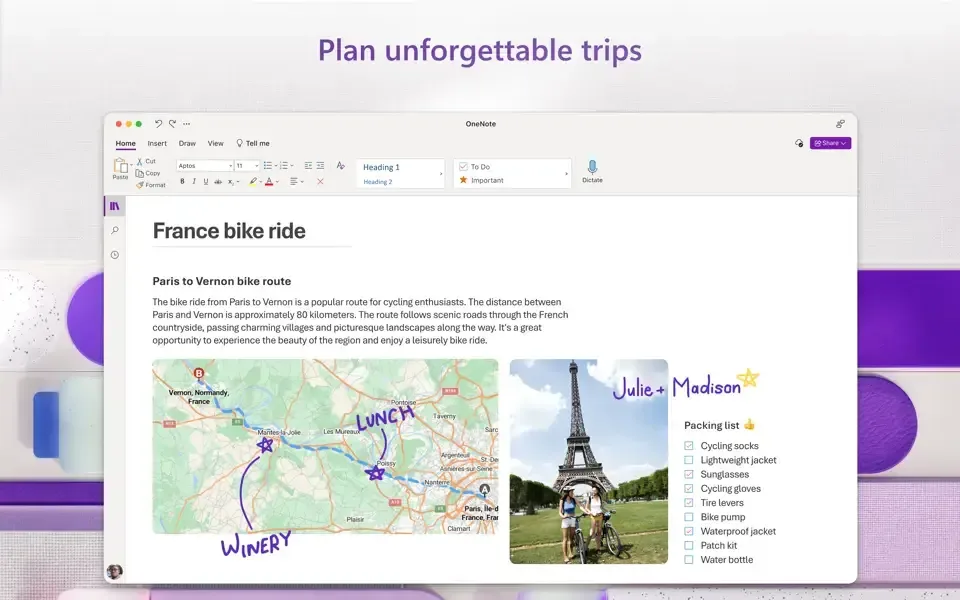Uncheck the Sunglasses checkbox
The height and width of the screenshot is (600, 960).
(689, 474)
